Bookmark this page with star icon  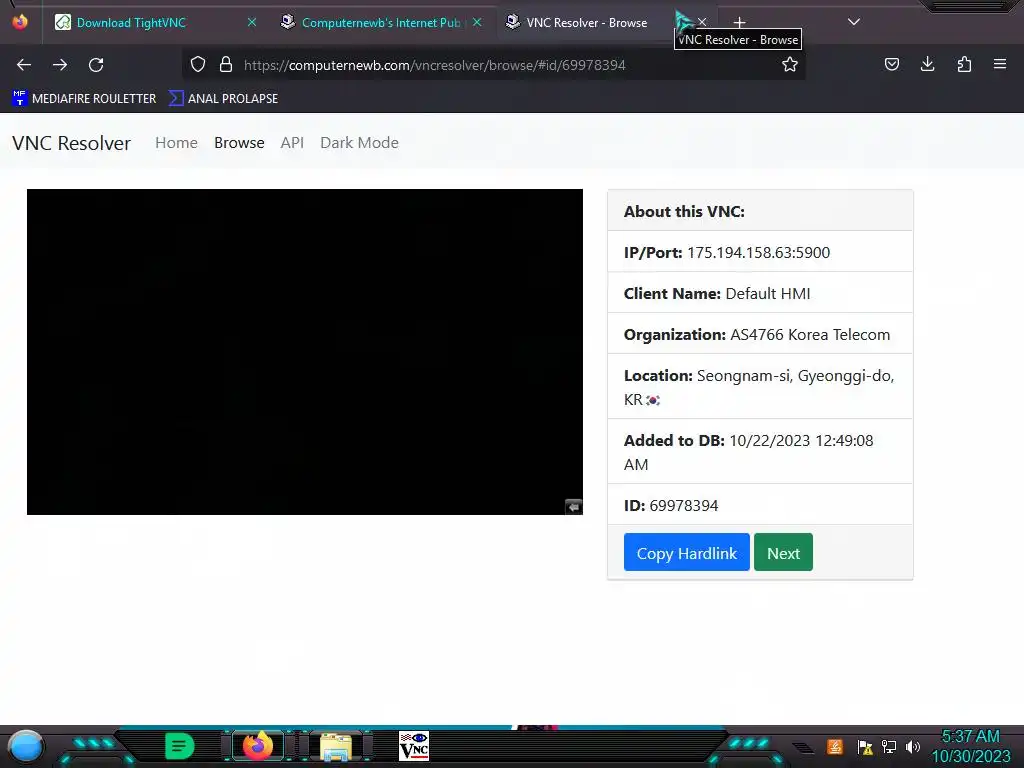click(x=790, y=64)
